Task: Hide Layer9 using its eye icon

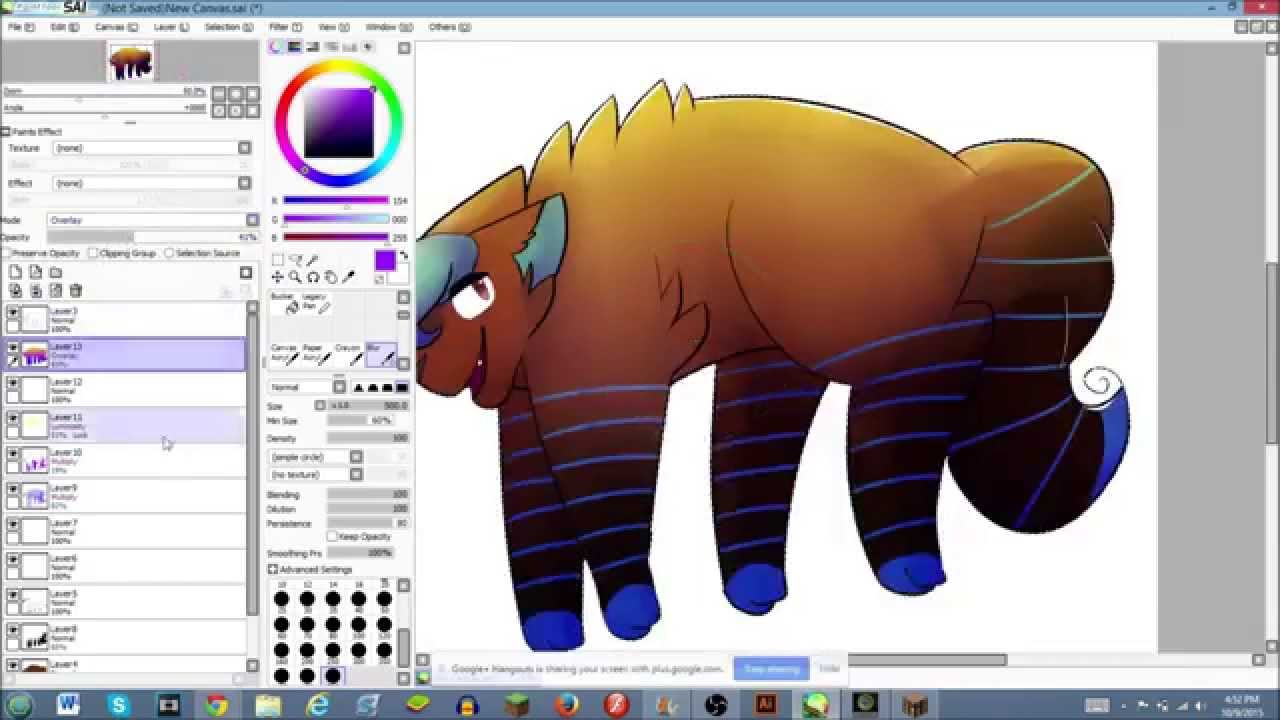Action: tap(13, 490)
